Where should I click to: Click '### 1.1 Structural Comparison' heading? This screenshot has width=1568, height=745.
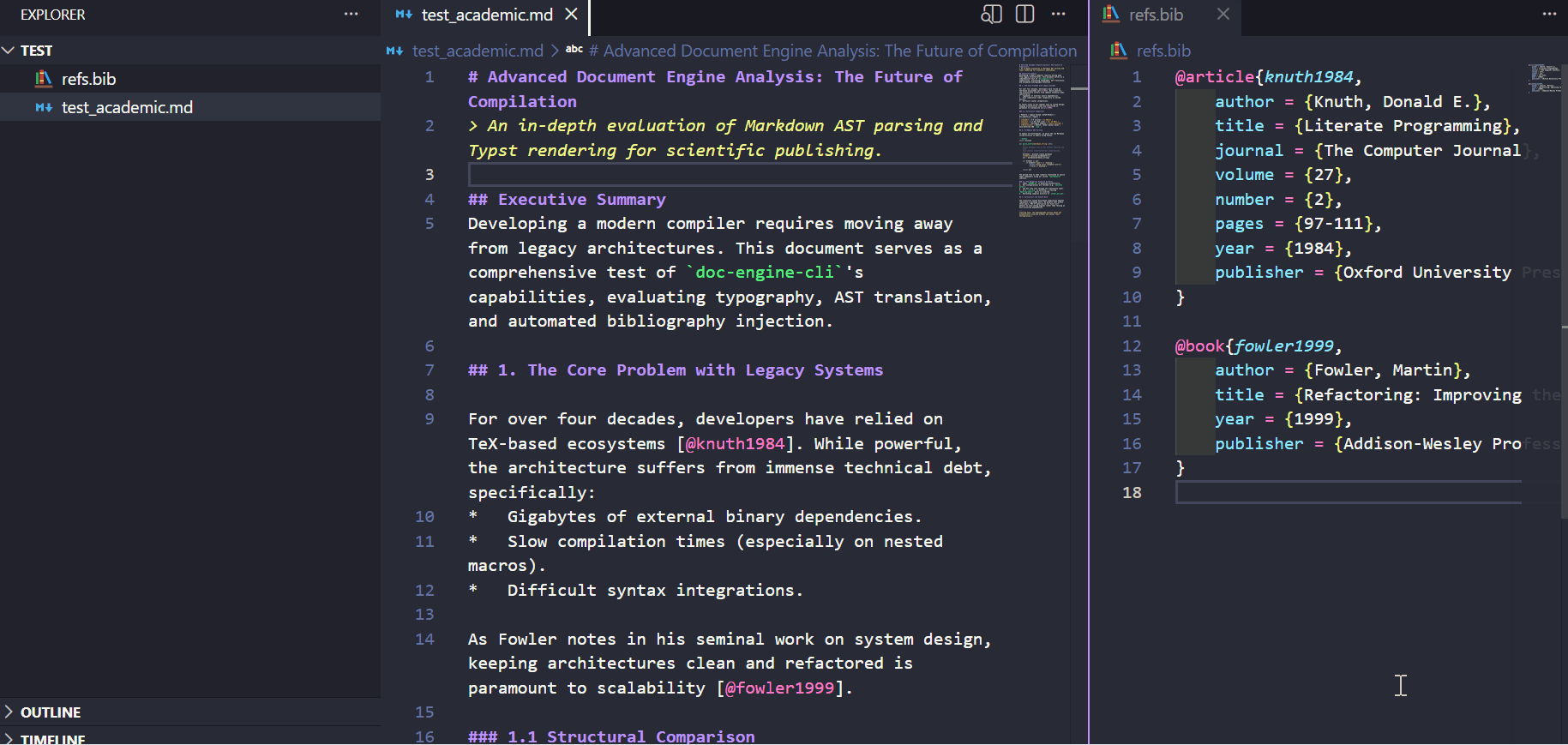(x=611, y=736)
